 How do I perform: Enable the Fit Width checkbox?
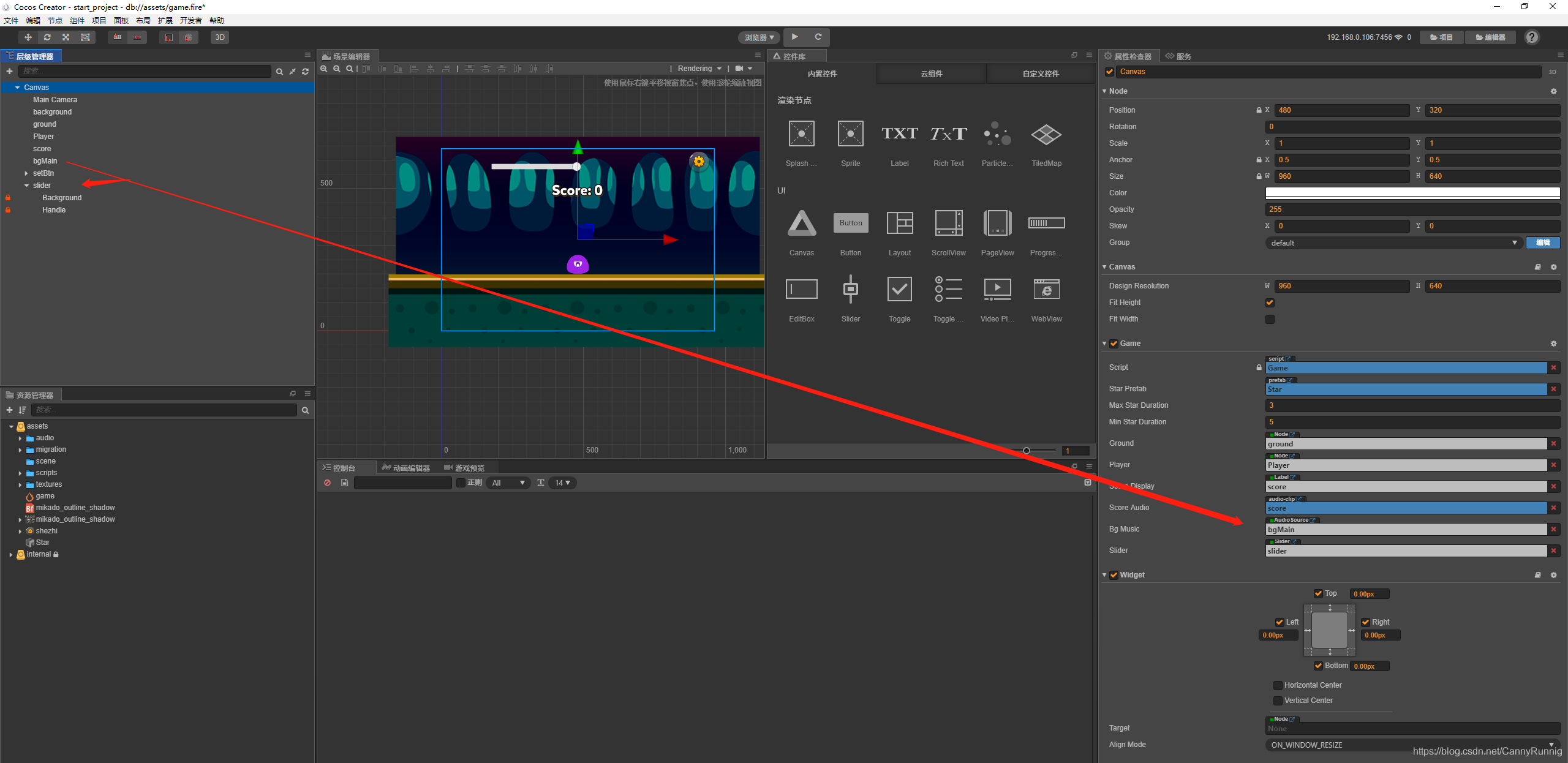(1270, 319)
